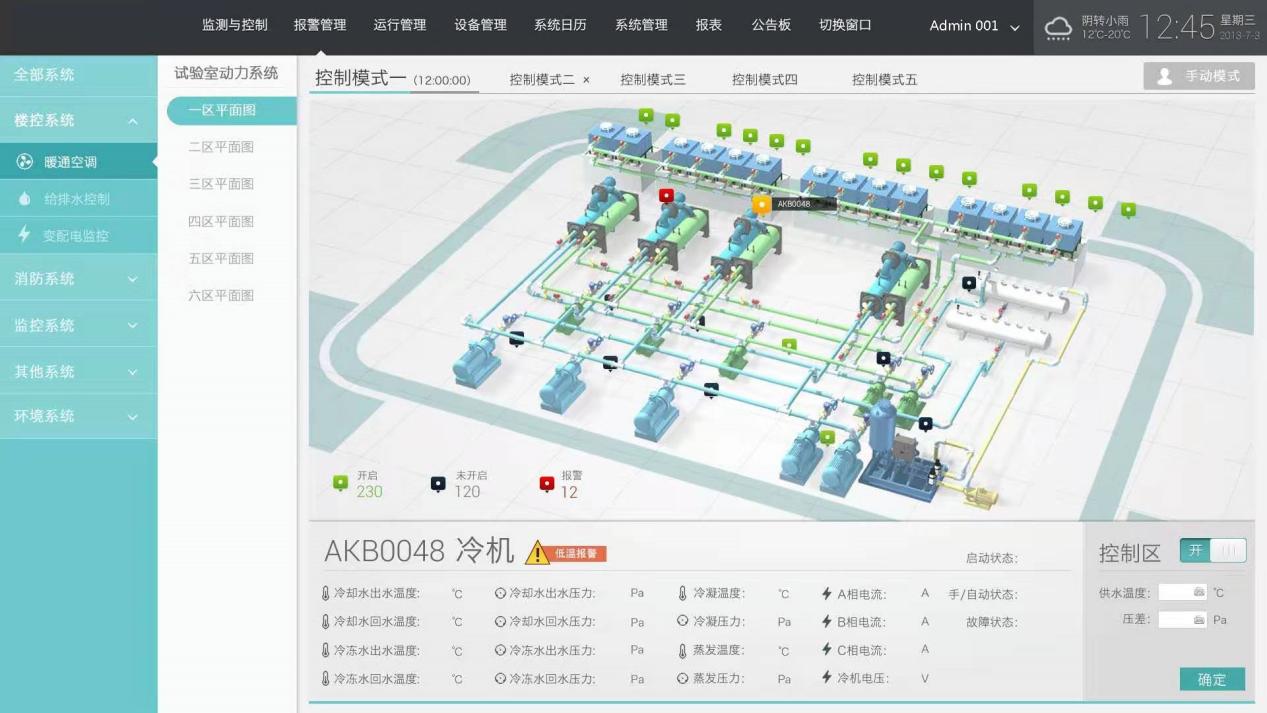Select 二区平面图 floor plan
Viewport: 1267px width, 713px height.
tap(221, 147)
